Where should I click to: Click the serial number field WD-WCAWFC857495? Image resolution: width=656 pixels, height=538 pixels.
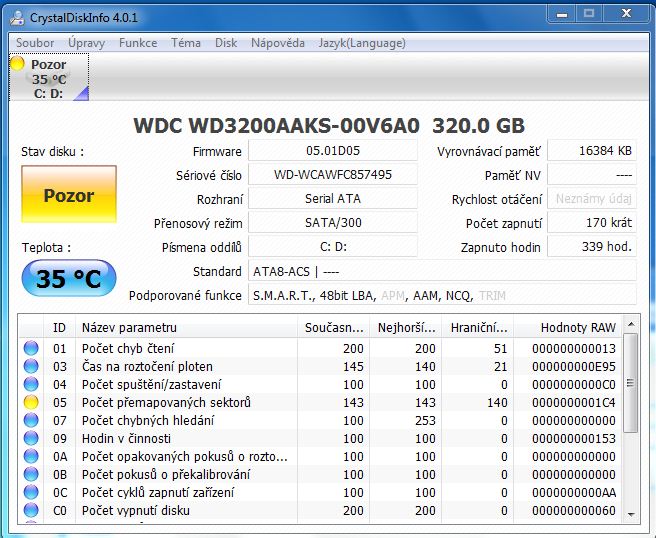point(332,175)
